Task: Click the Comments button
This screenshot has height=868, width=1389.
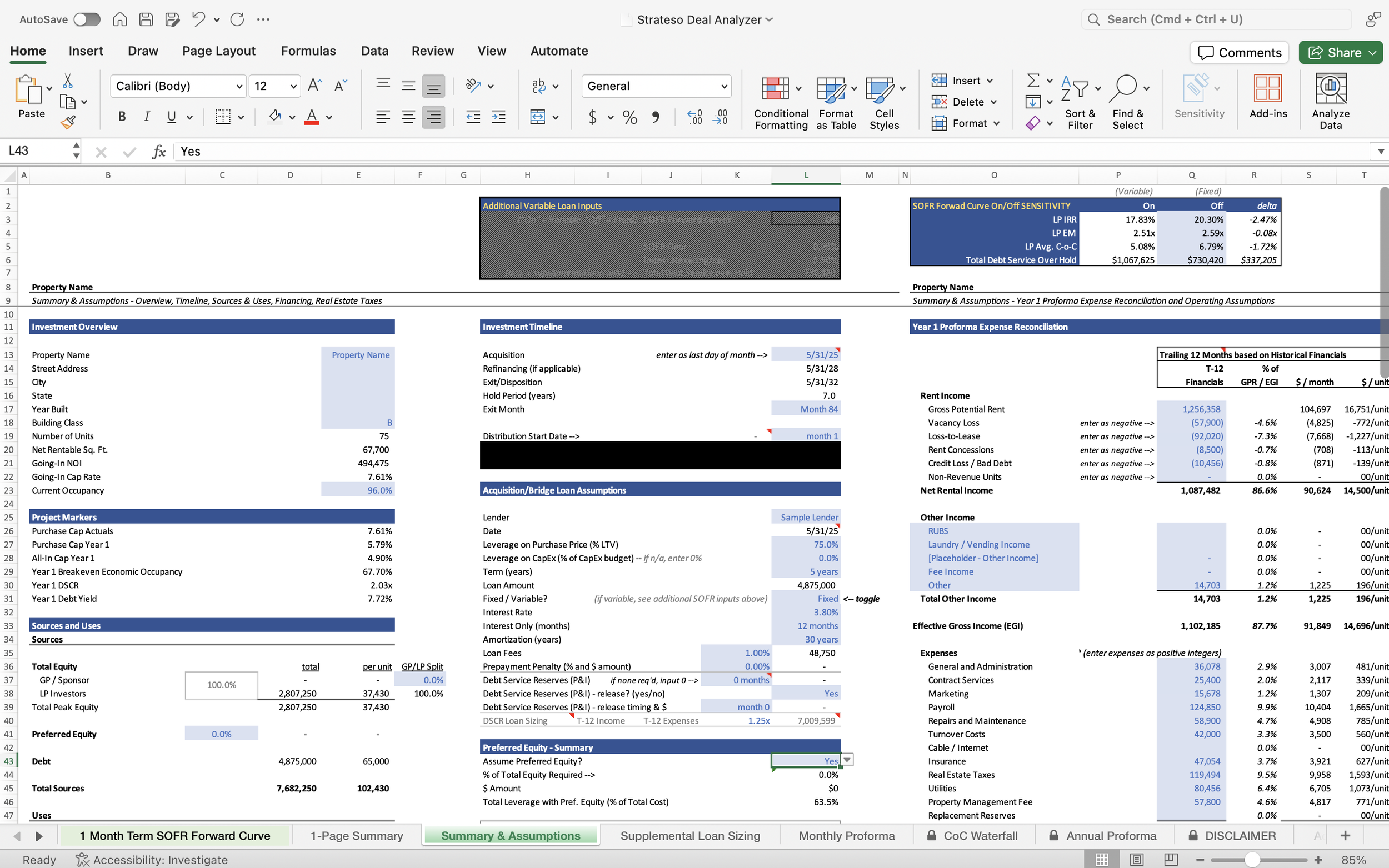Action: 1239,52
